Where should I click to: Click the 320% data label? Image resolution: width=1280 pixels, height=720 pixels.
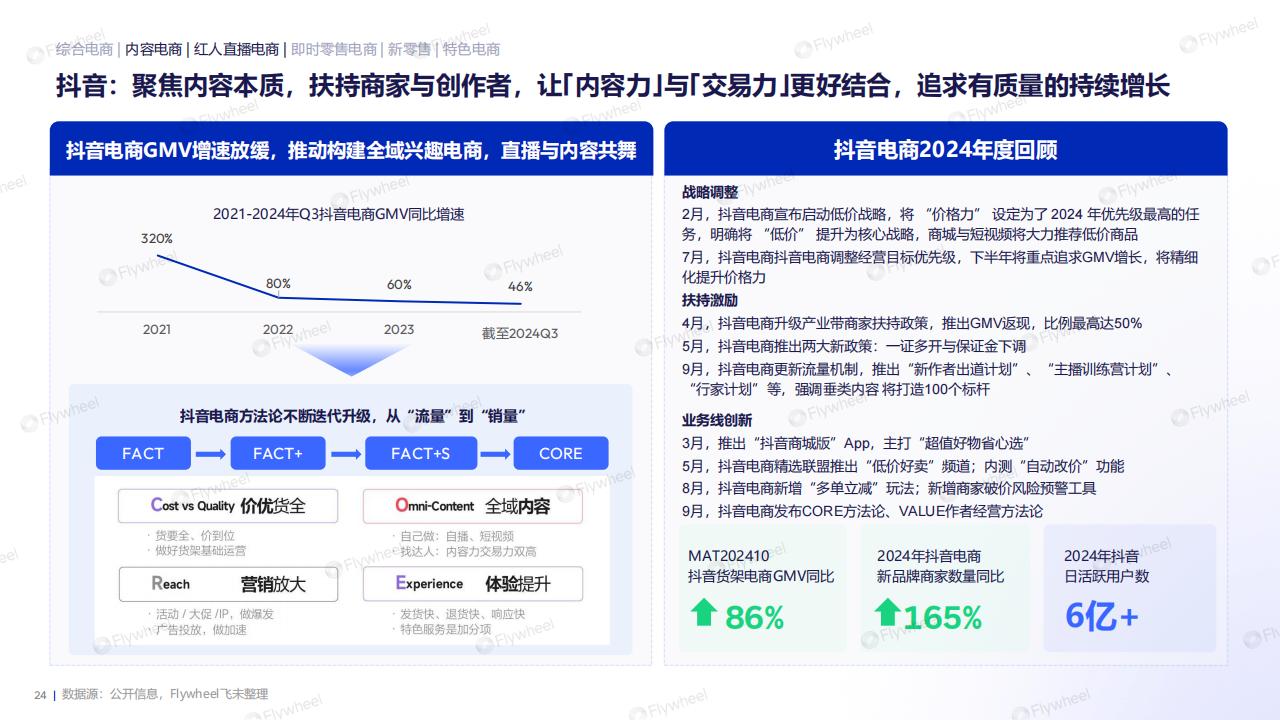[x=157, y=239]
